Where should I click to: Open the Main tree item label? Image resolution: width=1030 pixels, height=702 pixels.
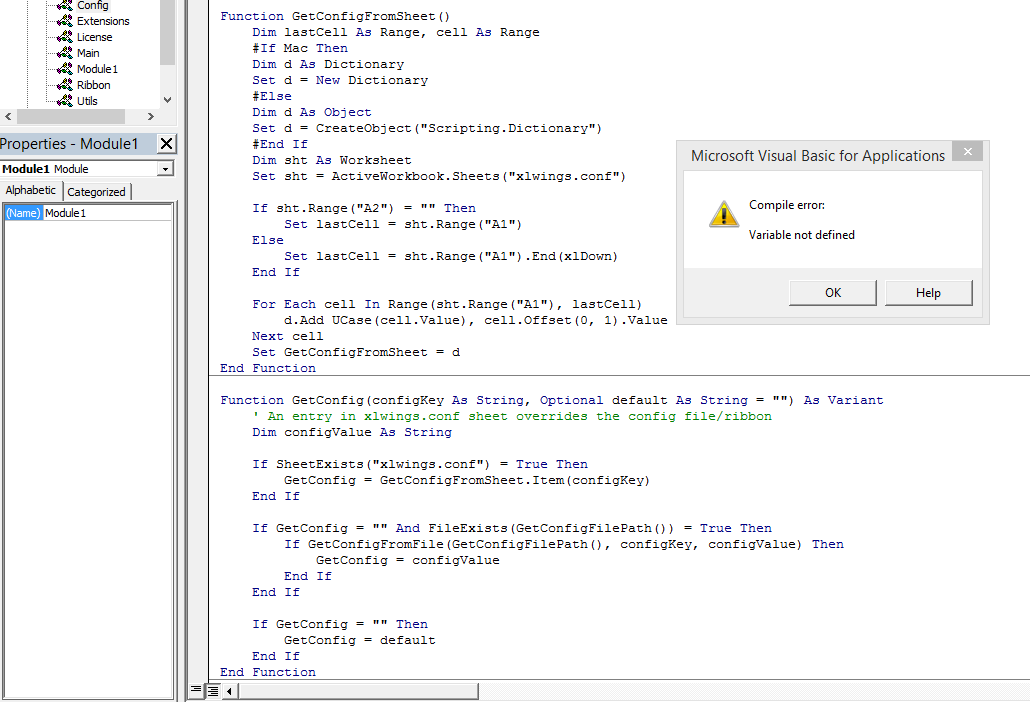88,53
